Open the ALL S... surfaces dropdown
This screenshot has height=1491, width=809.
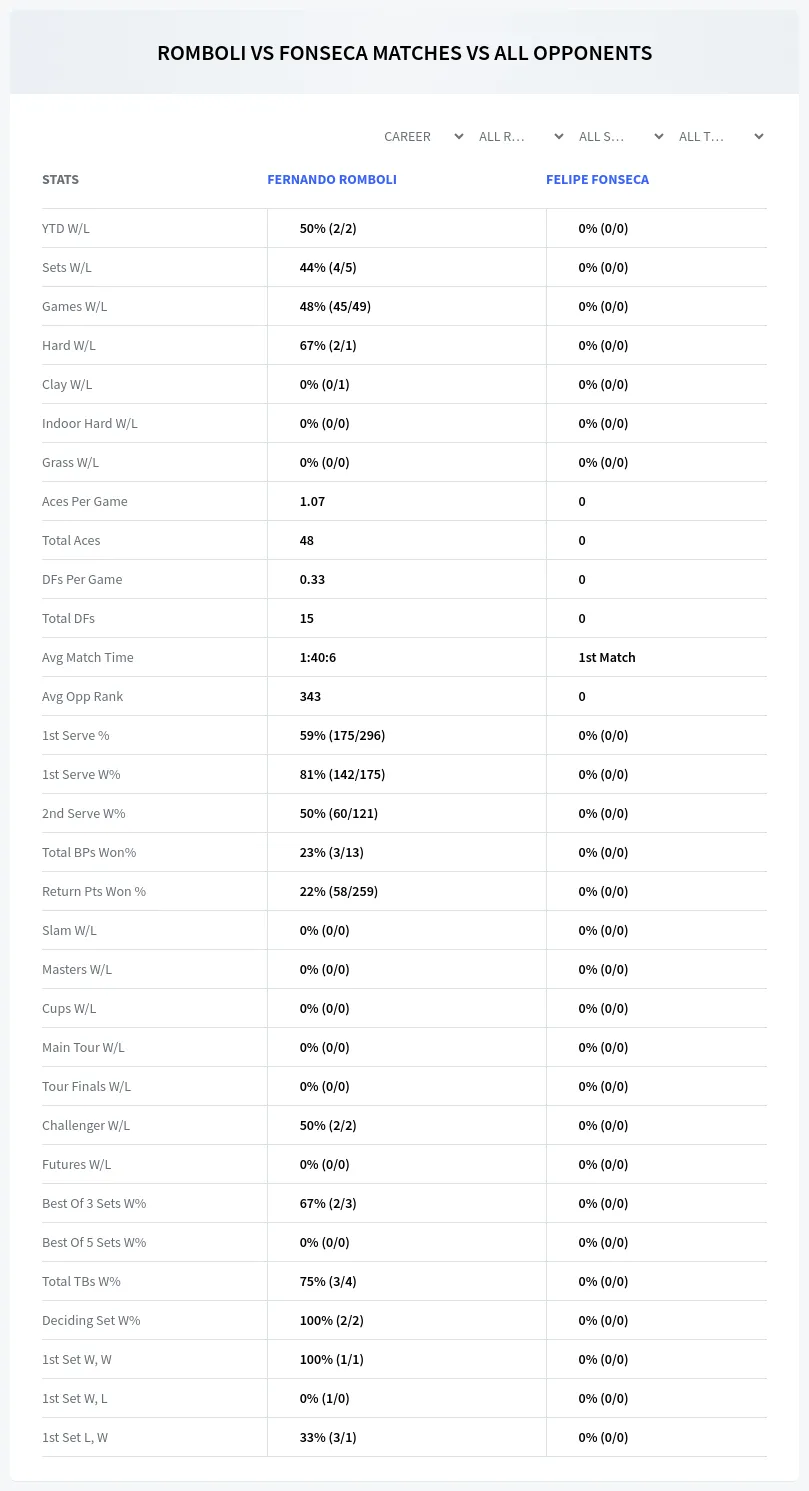tap(622, 136)
